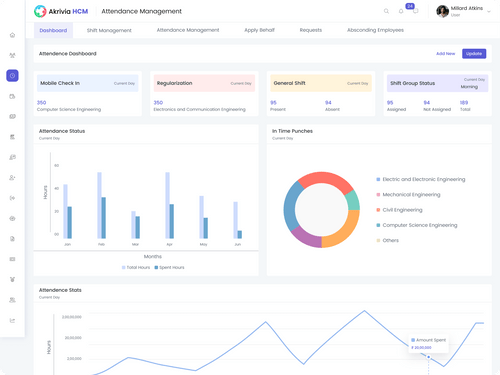Open the Requests tab
500x375 pixels.
point(311,30)
